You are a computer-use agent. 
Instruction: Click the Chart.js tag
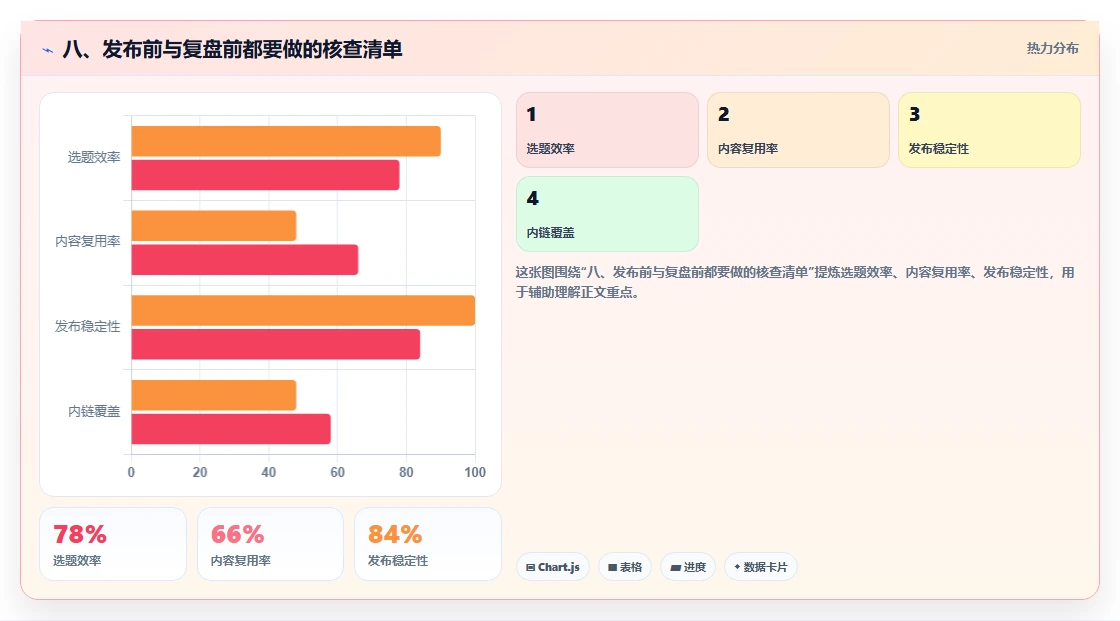[553, 567]
